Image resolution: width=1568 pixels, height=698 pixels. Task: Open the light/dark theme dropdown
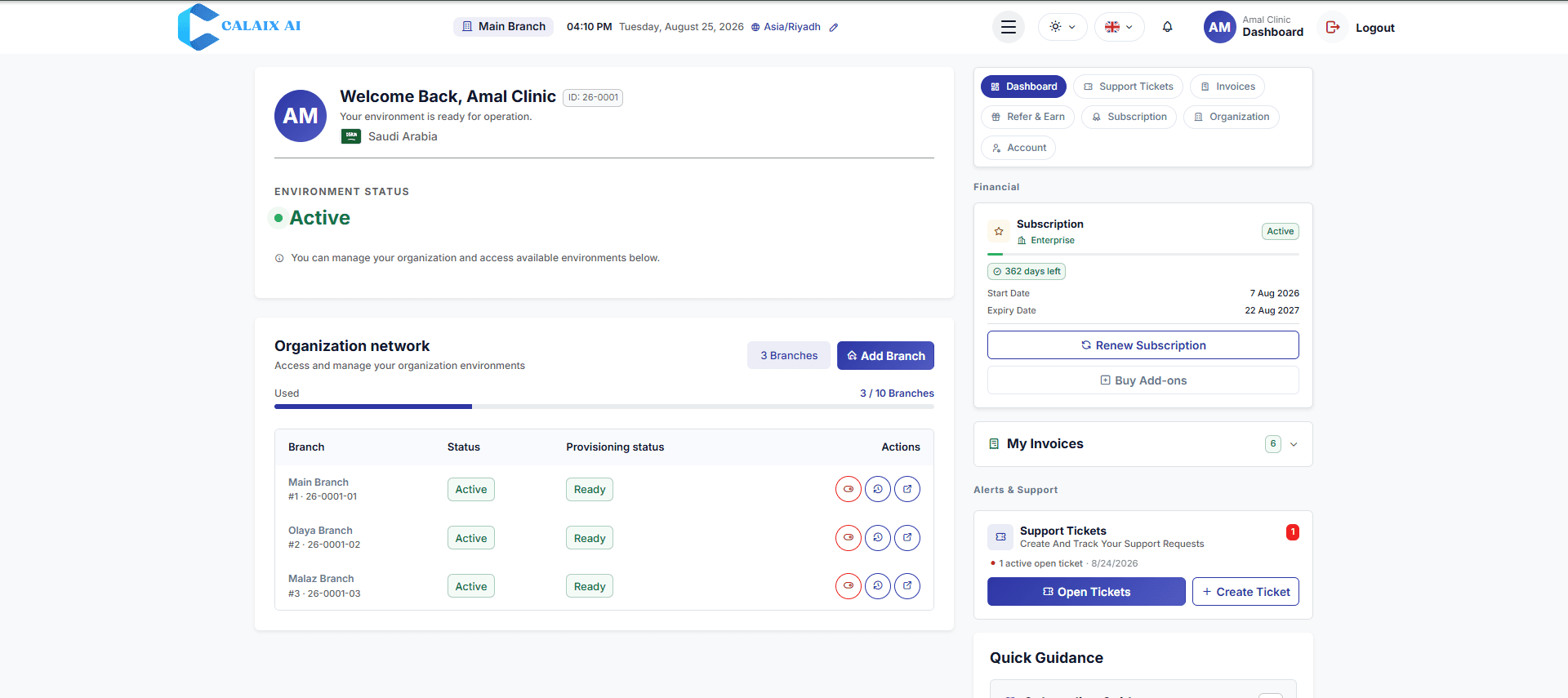coord(1062,27)
